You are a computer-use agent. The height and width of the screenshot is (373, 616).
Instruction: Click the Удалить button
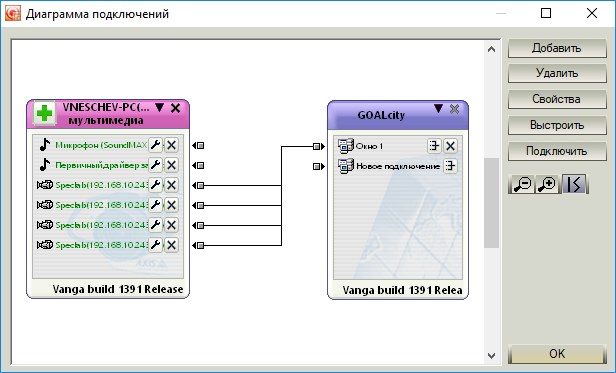[557, 73]
